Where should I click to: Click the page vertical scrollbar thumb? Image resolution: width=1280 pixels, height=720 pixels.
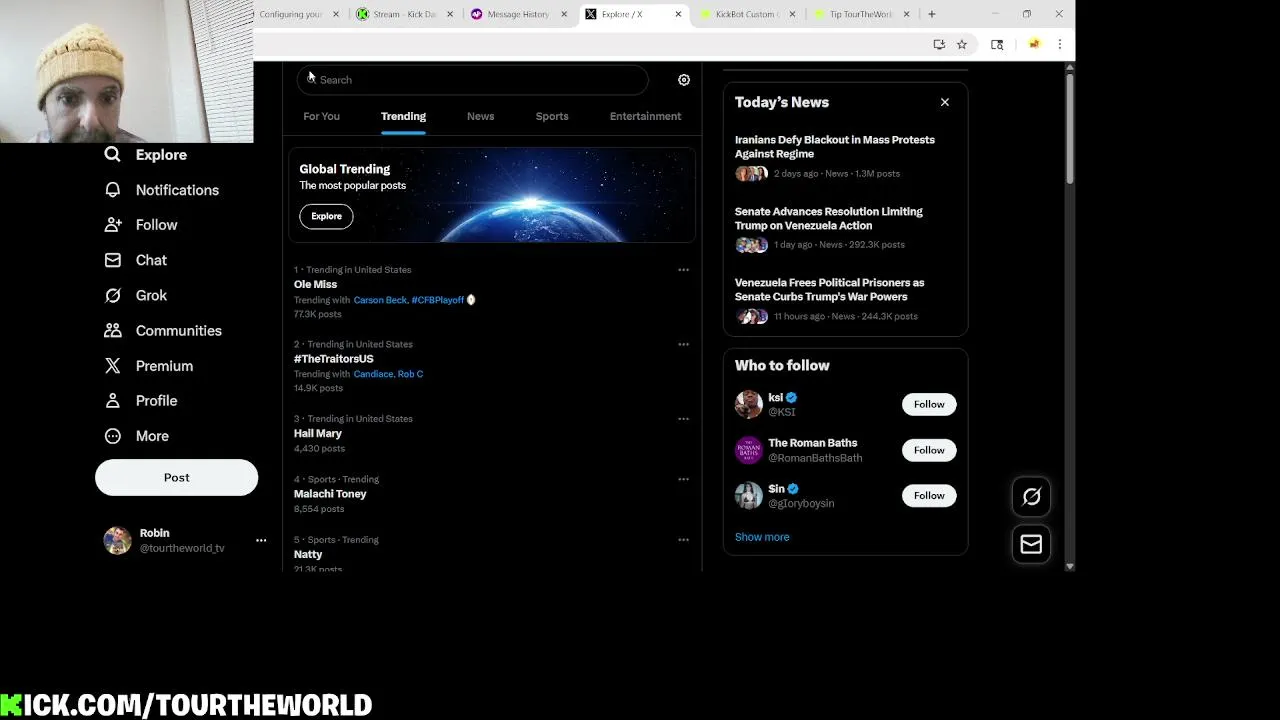[x=1069, y=128]
